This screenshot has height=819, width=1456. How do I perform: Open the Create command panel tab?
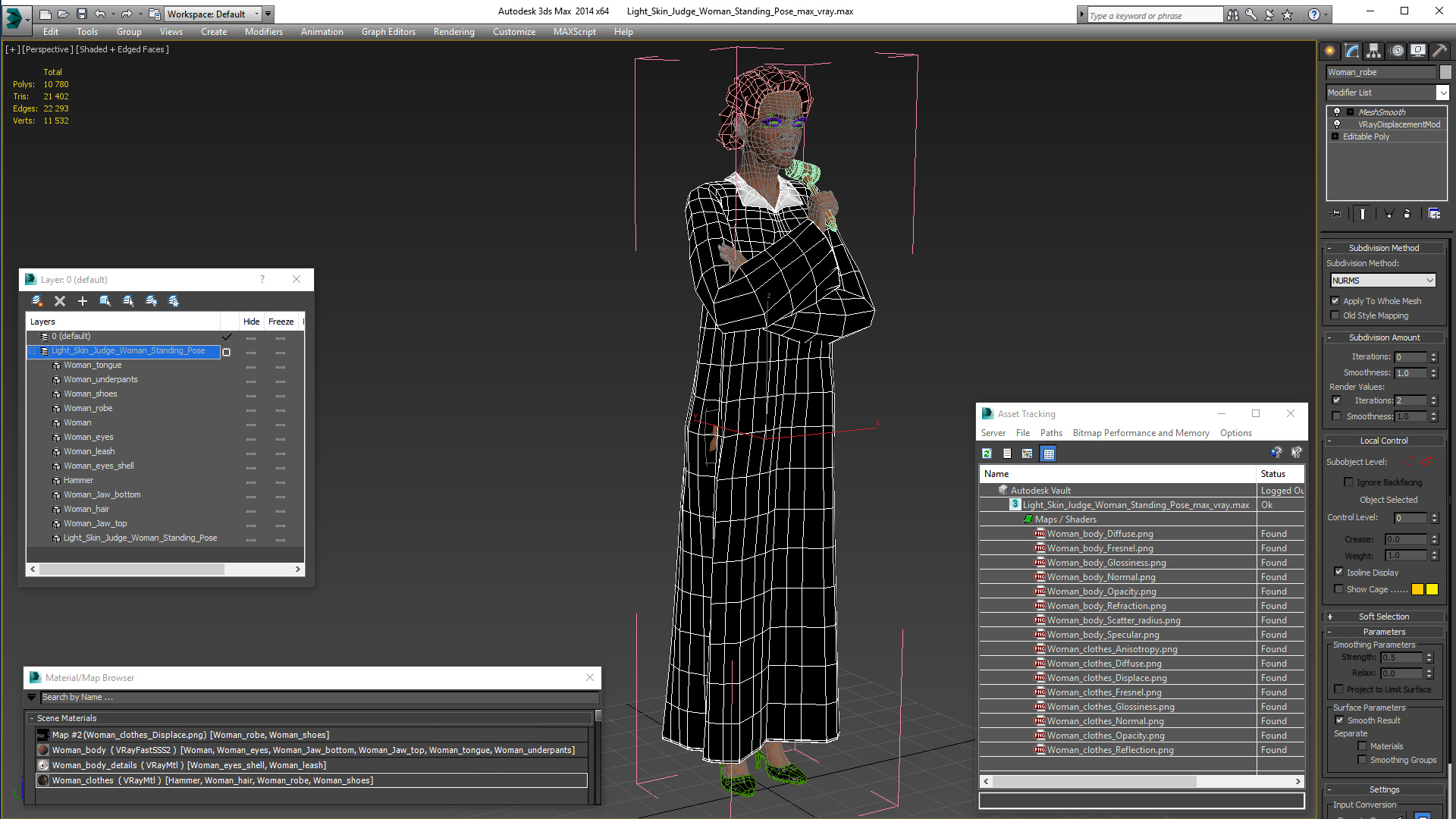[1330, 51]
